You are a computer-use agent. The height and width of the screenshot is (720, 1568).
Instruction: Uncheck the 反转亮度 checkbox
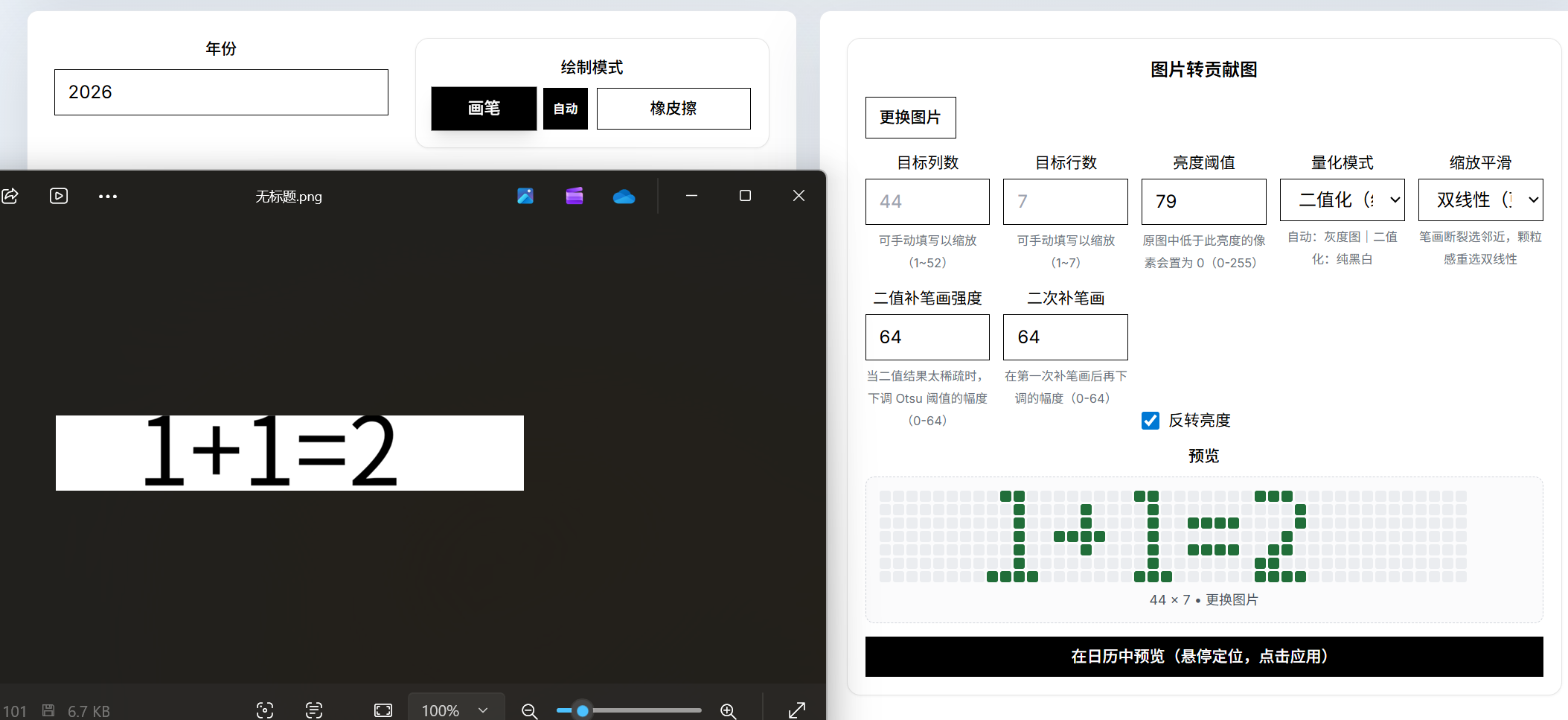[1150, 421]
